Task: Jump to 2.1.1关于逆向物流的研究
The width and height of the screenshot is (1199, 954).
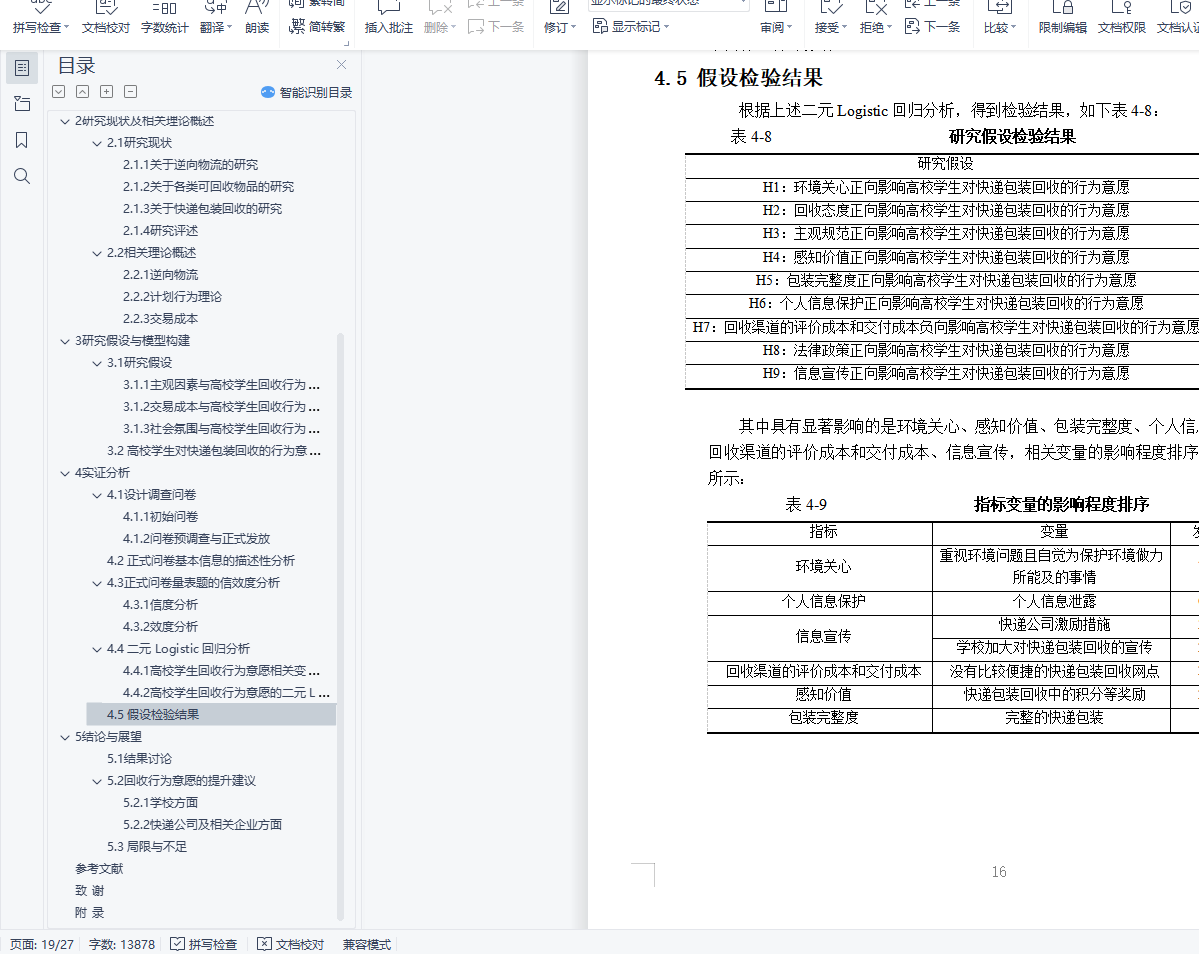Action: 190,165
